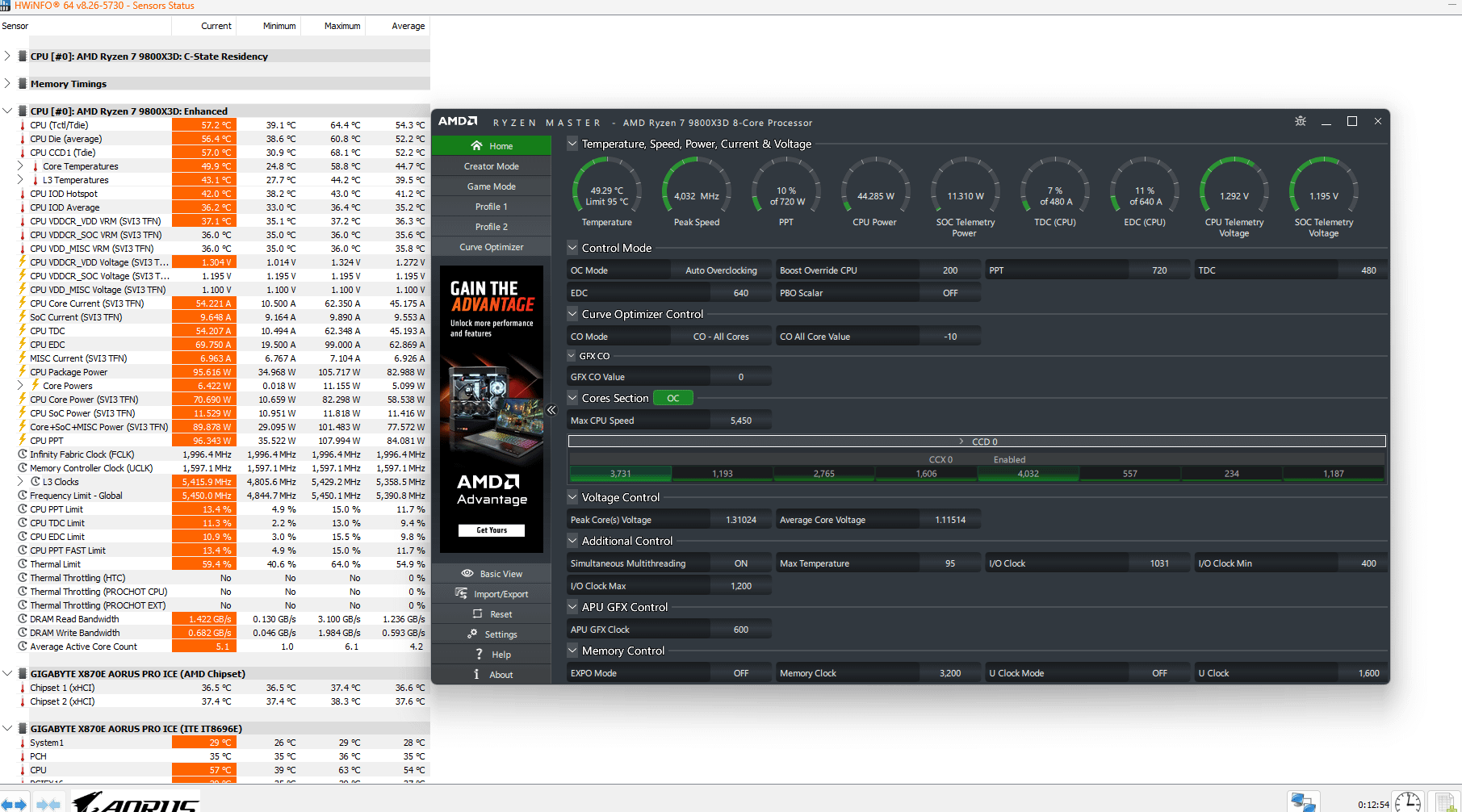This screenshot has height=812, width=1462.
Task: Click the CCD 0 header bar
Action: pos(977,442)
